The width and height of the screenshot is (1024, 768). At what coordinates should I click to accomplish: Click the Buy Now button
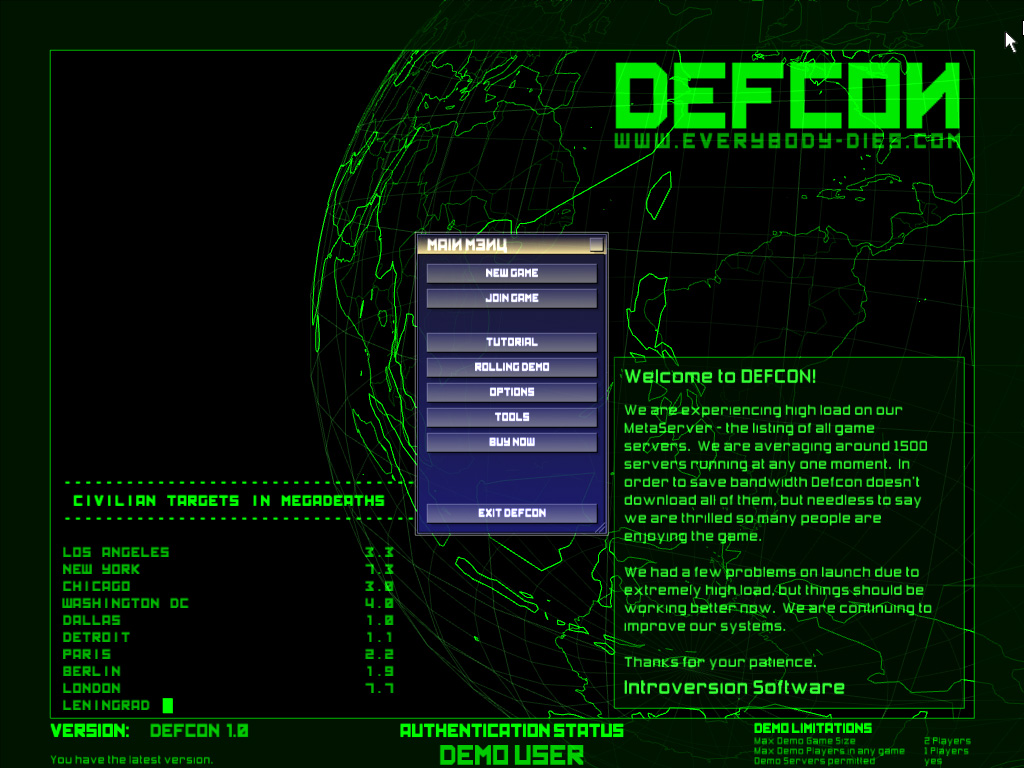511,442
